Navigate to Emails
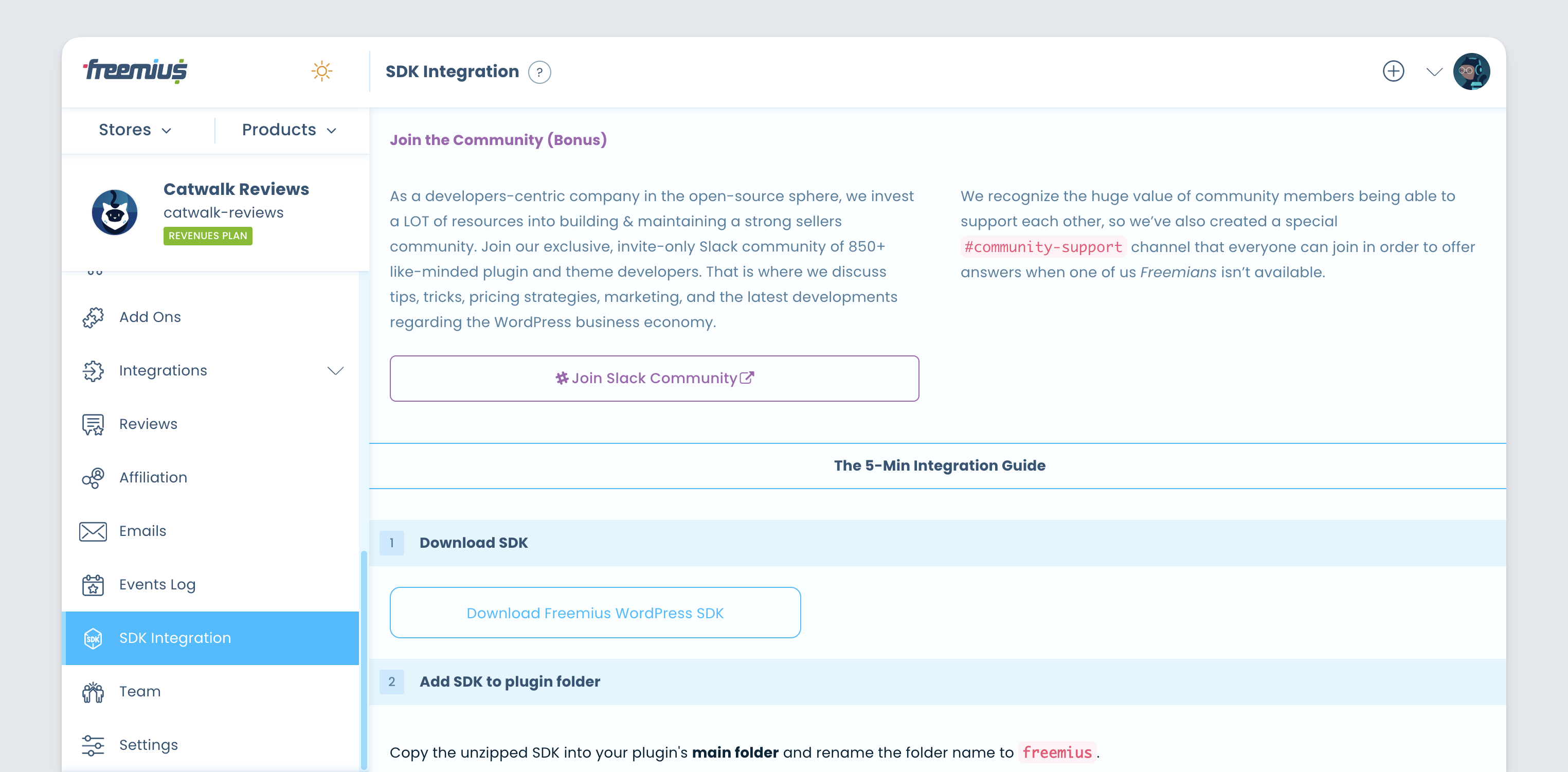 click(210, 531)
